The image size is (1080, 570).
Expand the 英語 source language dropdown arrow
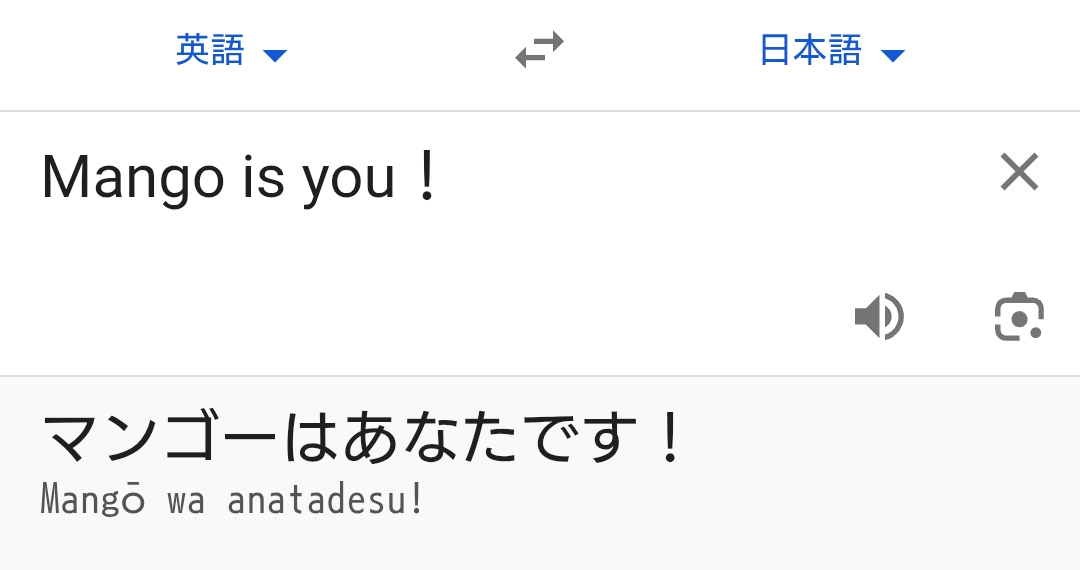275,55
